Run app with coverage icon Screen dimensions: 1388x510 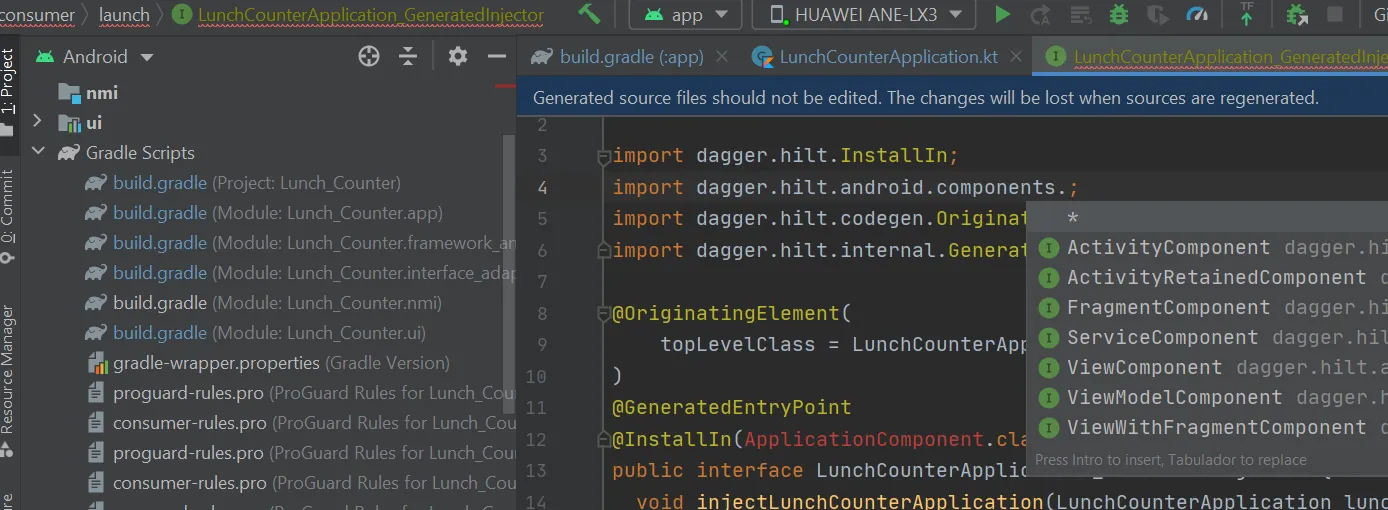click(x=1158, y=15)
